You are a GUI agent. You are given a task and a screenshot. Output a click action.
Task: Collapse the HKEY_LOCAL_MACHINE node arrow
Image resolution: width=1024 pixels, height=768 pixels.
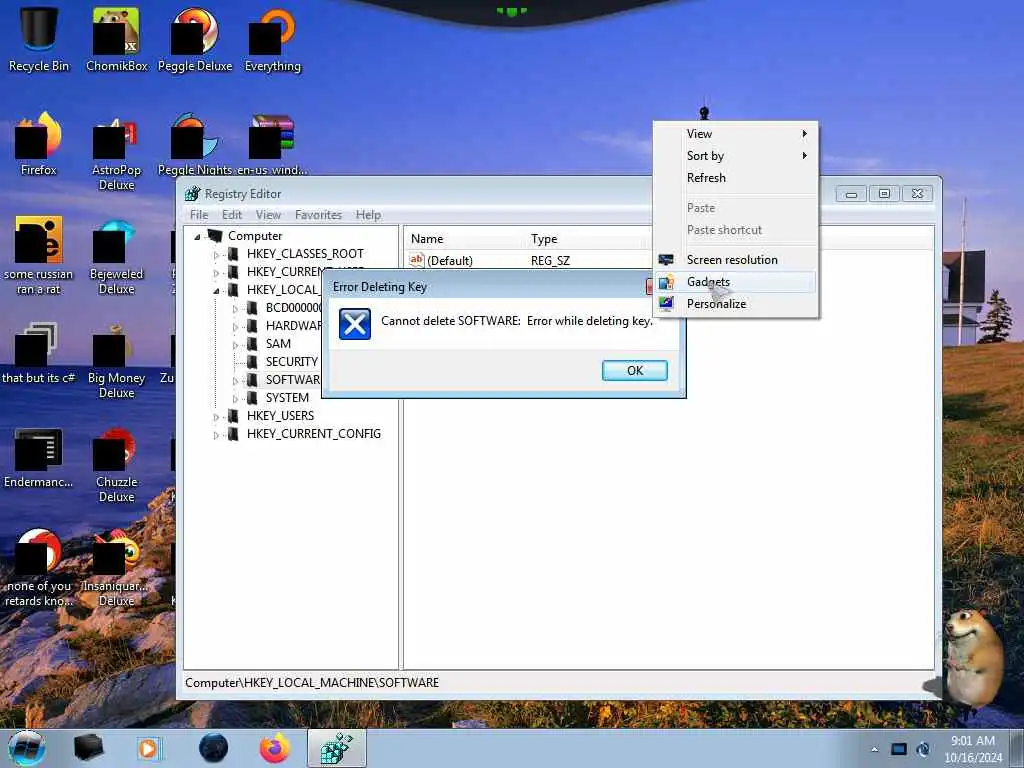(x=216, y=291)
